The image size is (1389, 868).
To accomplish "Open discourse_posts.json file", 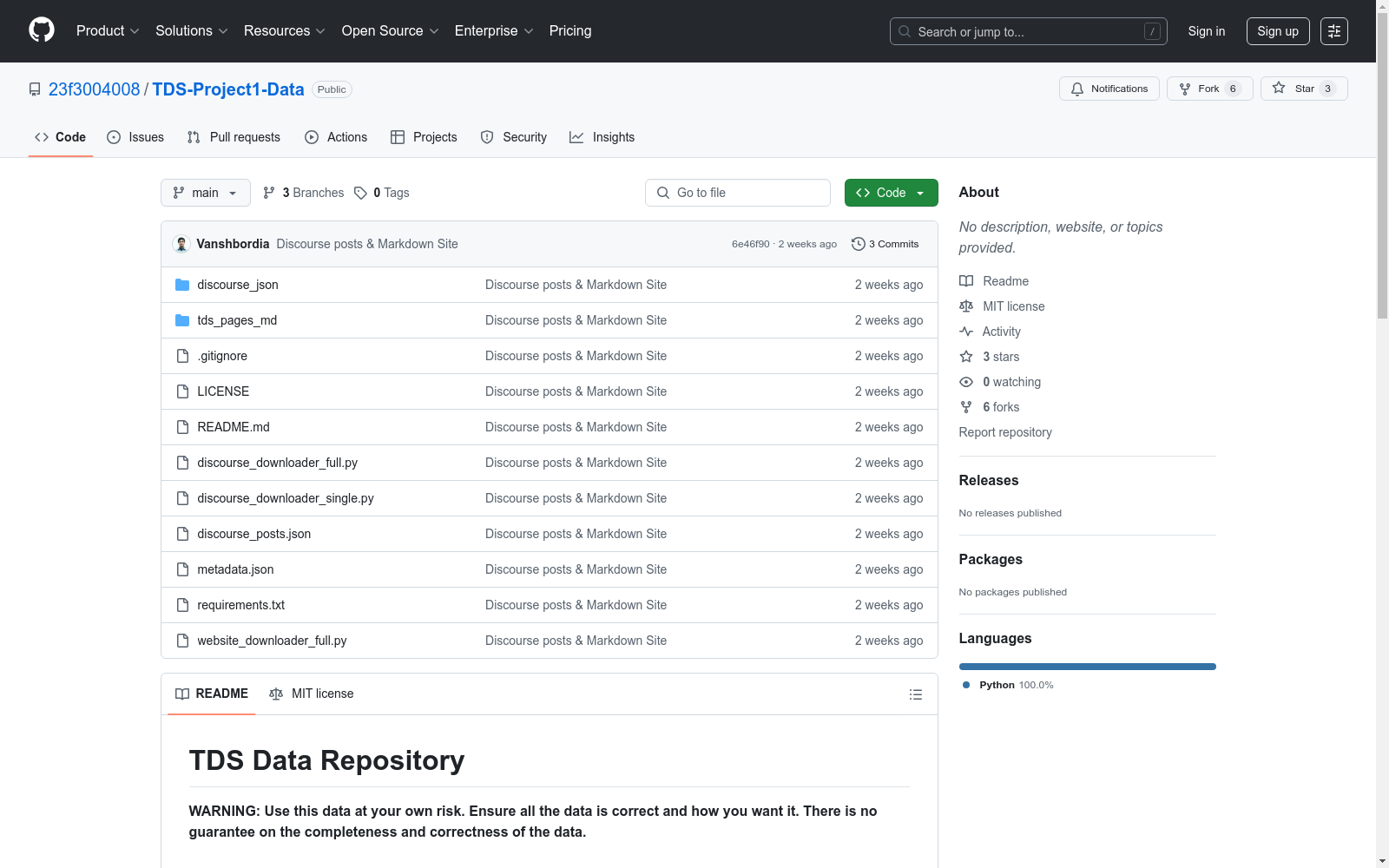I will tap(254, 534).
